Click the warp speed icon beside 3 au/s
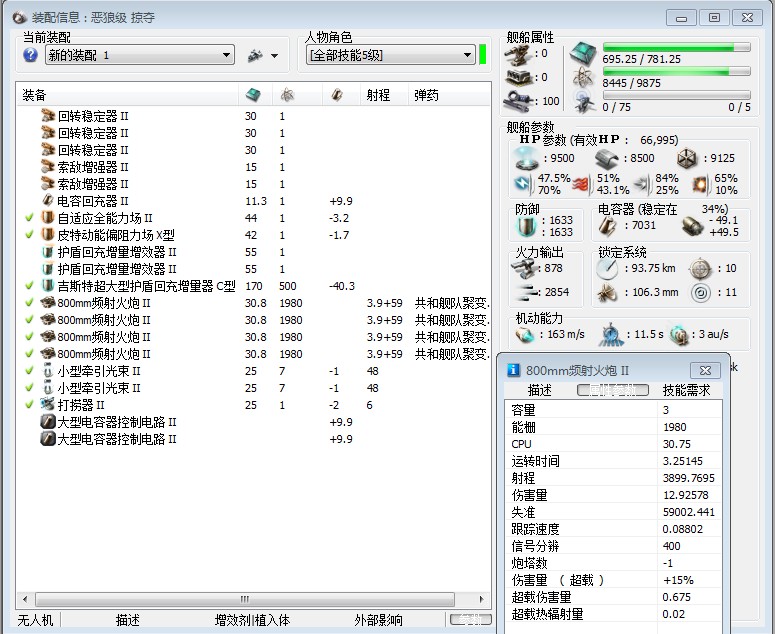This screenshot has height=634, width=775. pos(680,335)
